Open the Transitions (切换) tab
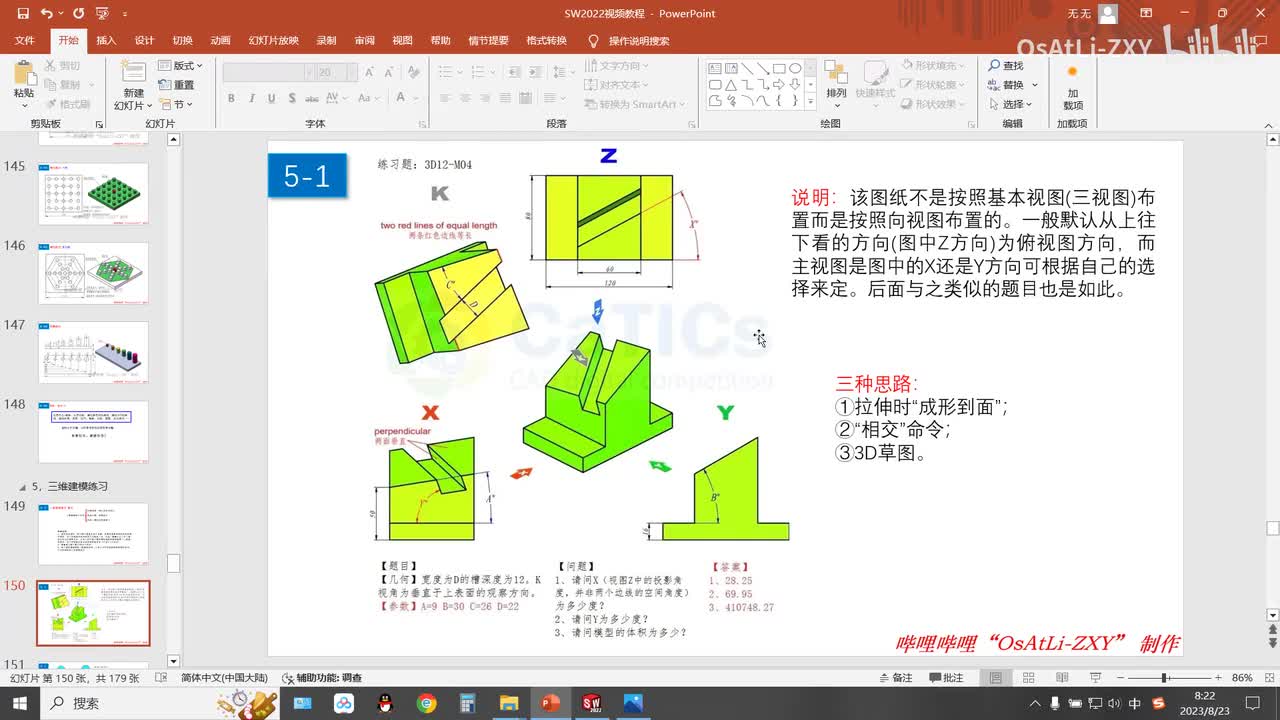Viewport: 1280px width, 720px height. (182, 41)
